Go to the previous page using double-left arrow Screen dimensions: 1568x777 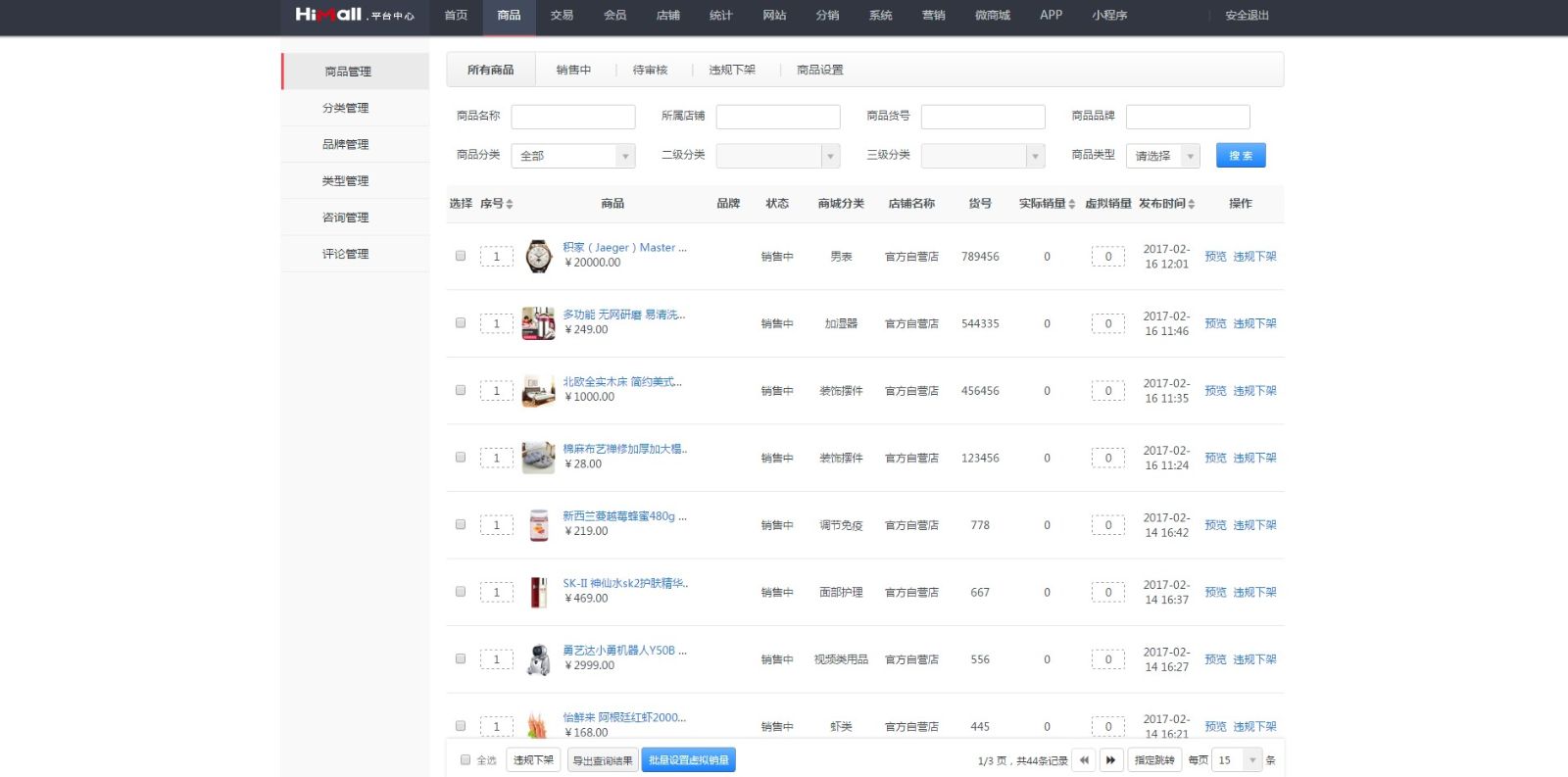(x=1083, y=760)
